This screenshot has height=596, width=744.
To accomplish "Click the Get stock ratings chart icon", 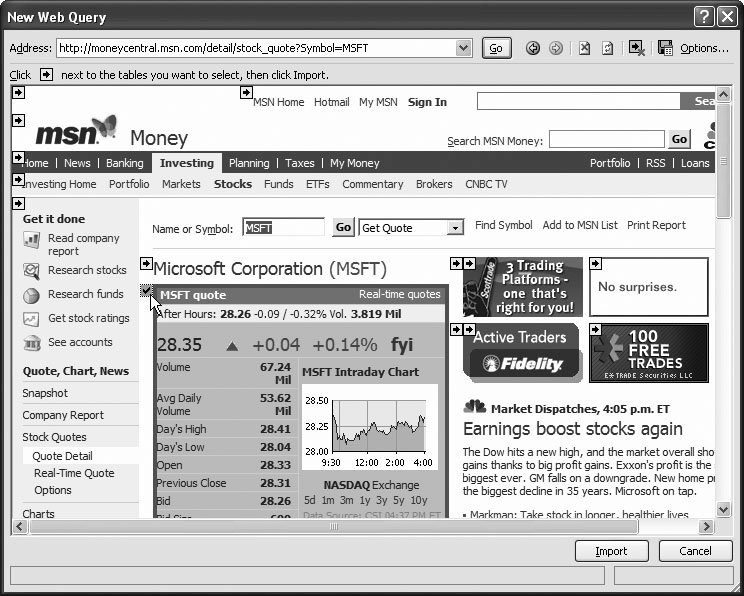I will (x=31, y=319).
